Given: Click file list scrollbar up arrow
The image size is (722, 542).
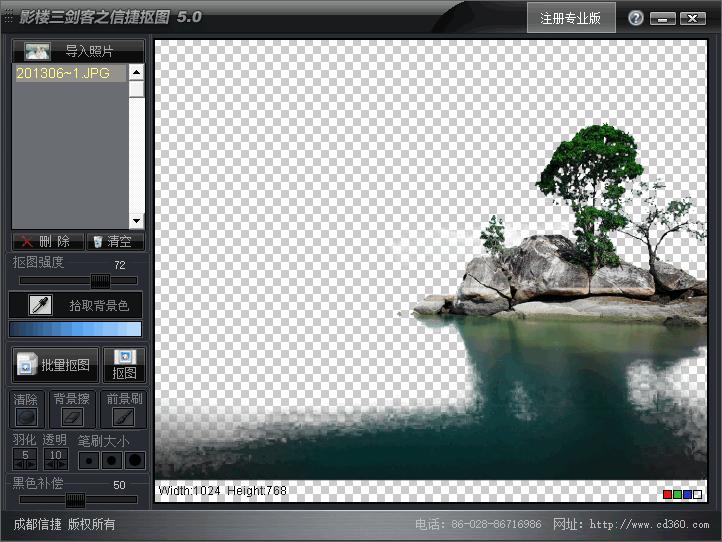Looking at the screenshot, I should pos(136,72).
